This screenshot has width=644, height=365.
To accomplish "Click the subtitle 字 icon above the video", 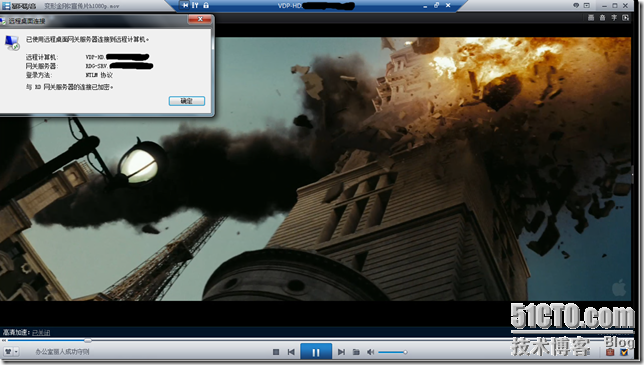I will pyautogui.click(x=614, y=18).
